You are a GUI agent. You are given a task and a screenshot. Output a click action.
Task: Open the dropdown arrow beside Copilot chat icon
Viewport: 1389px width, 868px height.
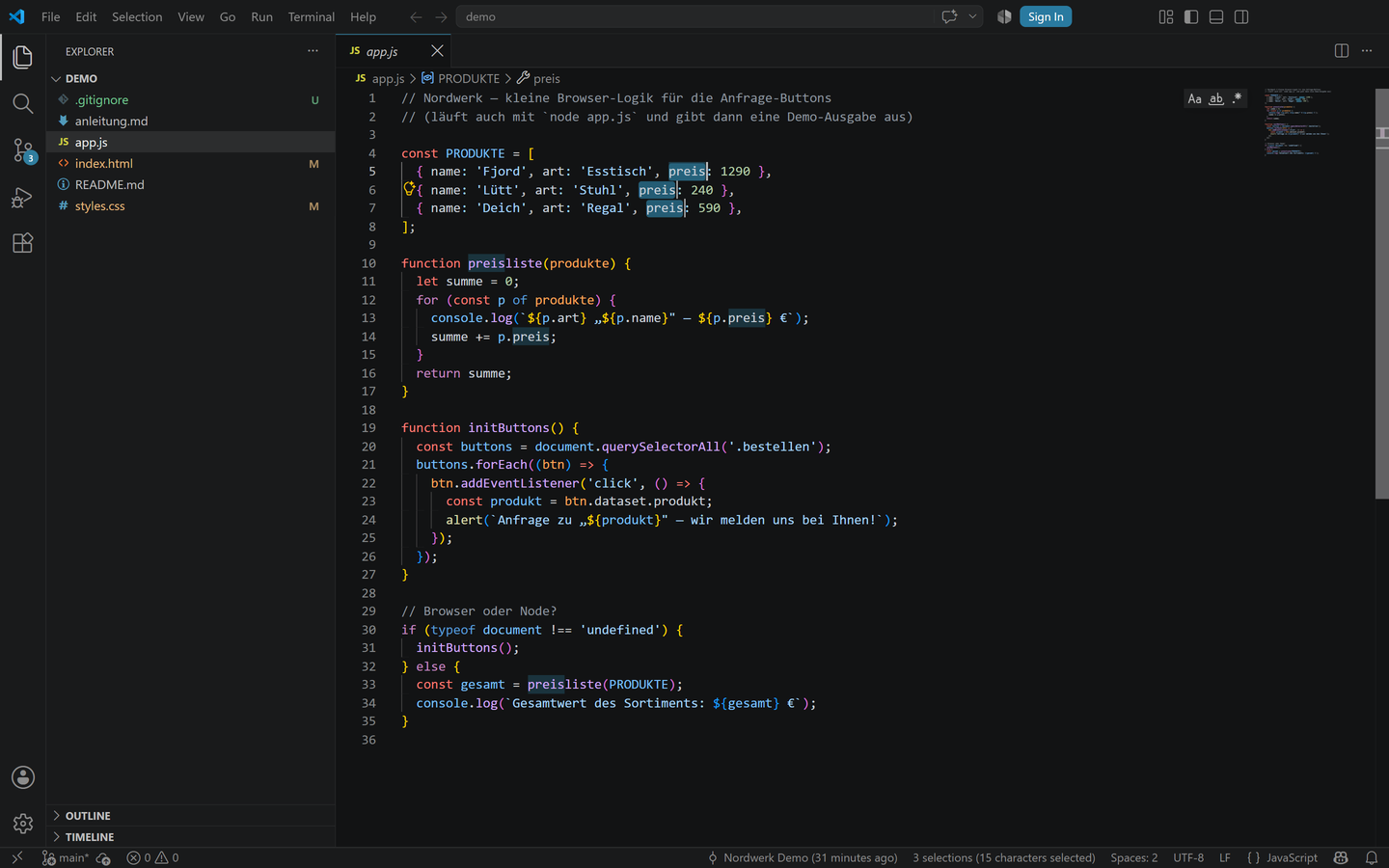[x=972, y=16]
